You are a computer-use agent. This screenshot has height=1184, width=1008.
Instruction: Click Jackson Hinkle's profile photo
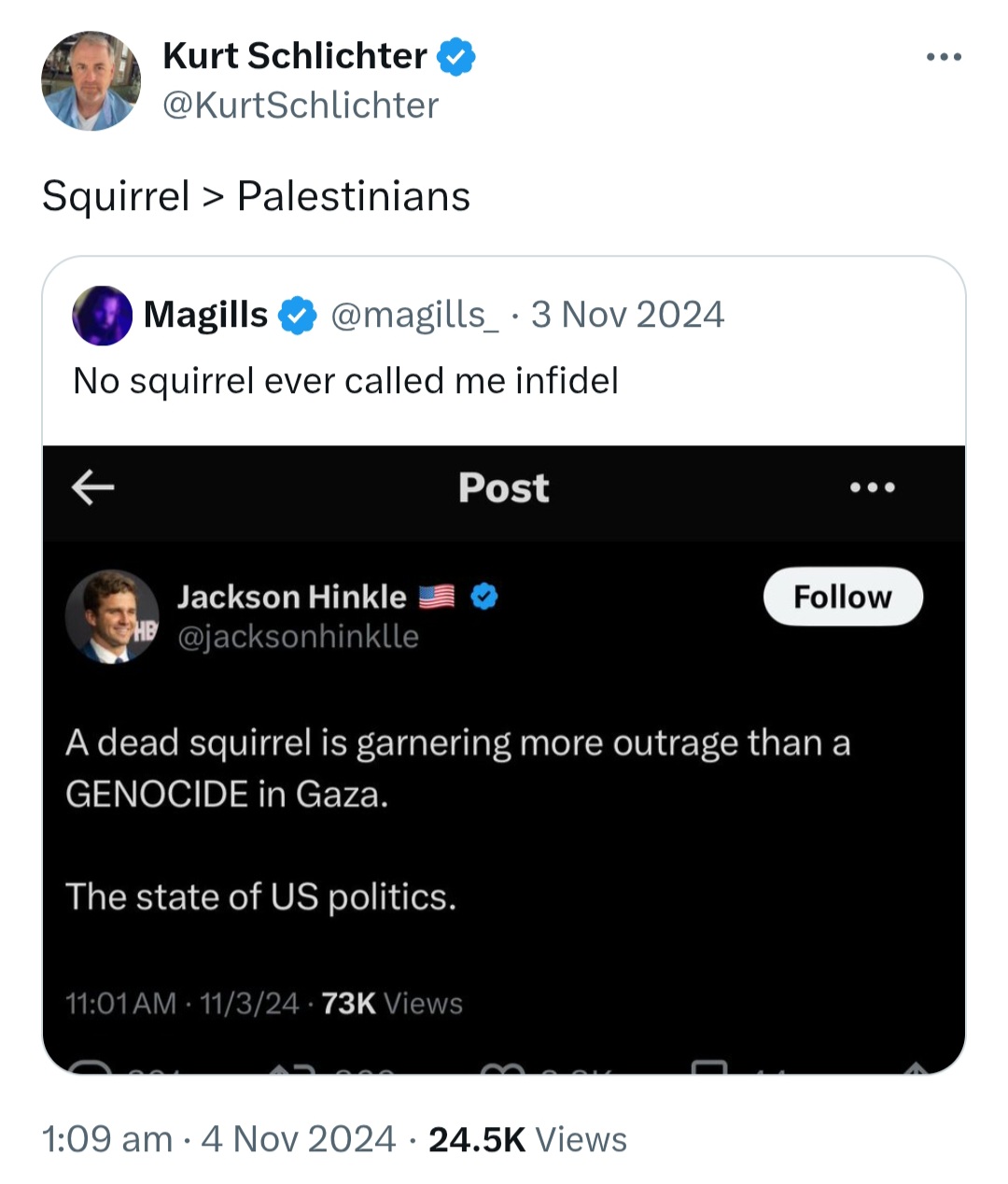pyautogui.click(x=112, y=616)
